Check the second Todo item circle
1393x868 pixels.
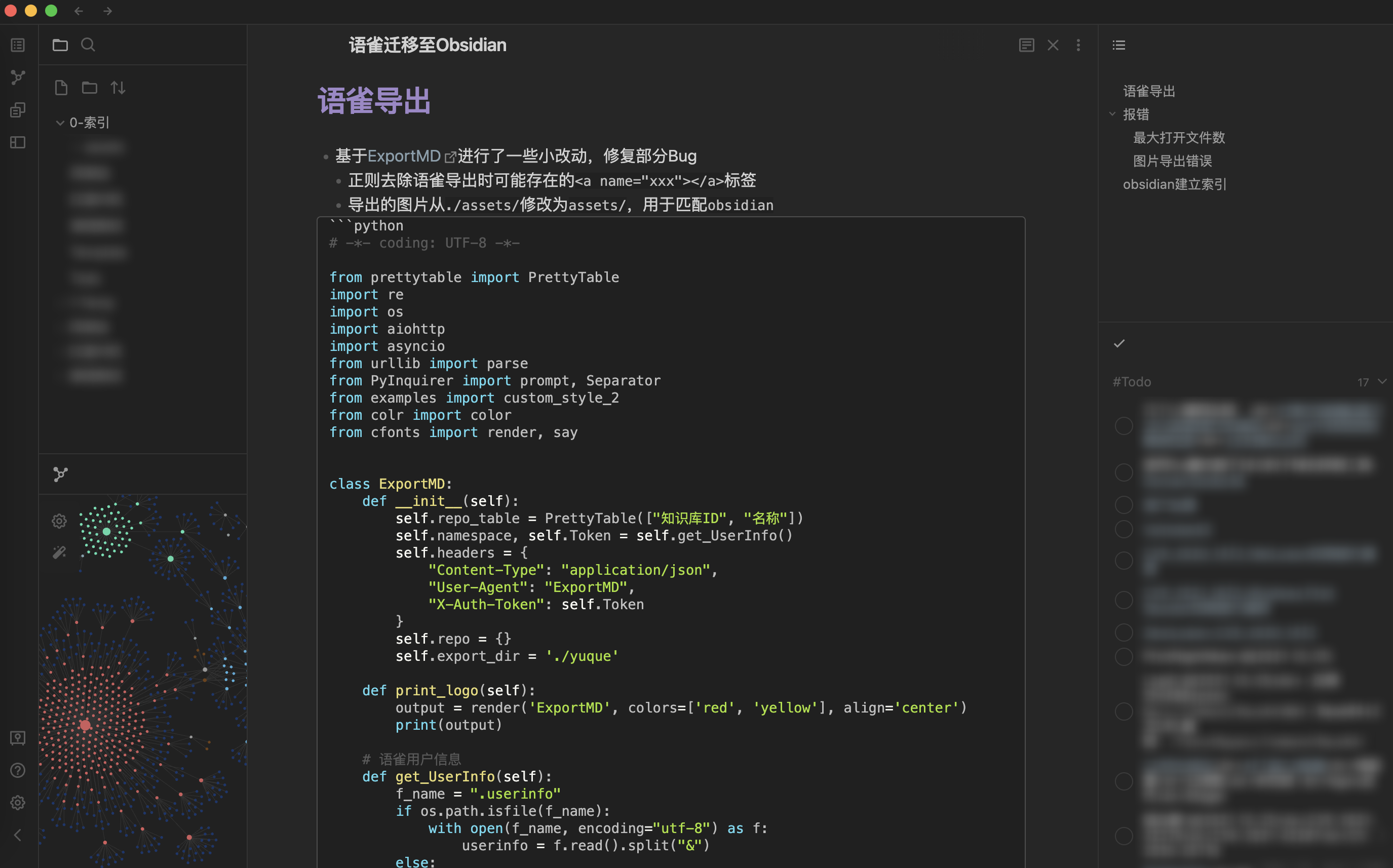click(1124, 472)
